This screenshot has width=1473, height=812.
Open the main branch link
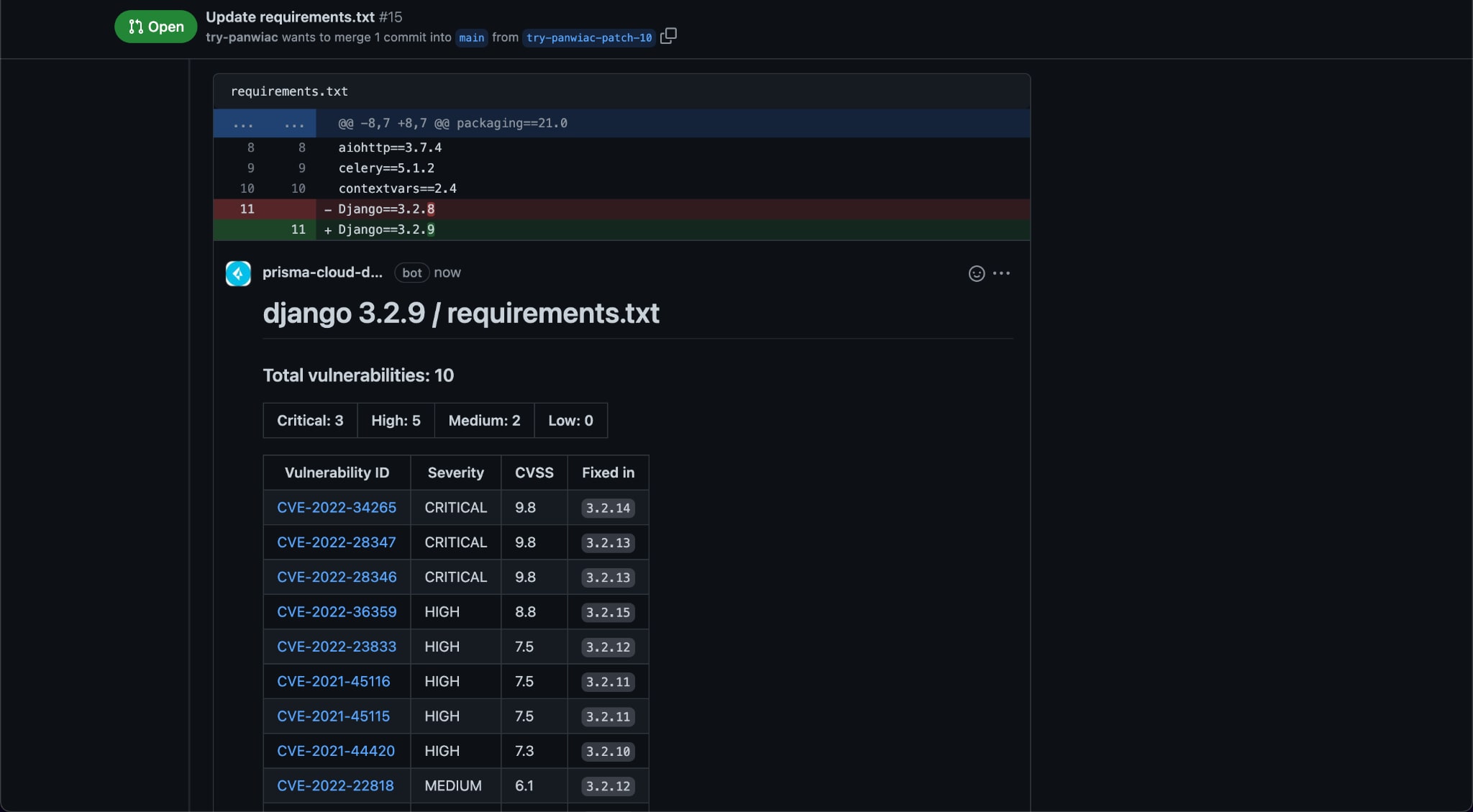coord(471,37)
